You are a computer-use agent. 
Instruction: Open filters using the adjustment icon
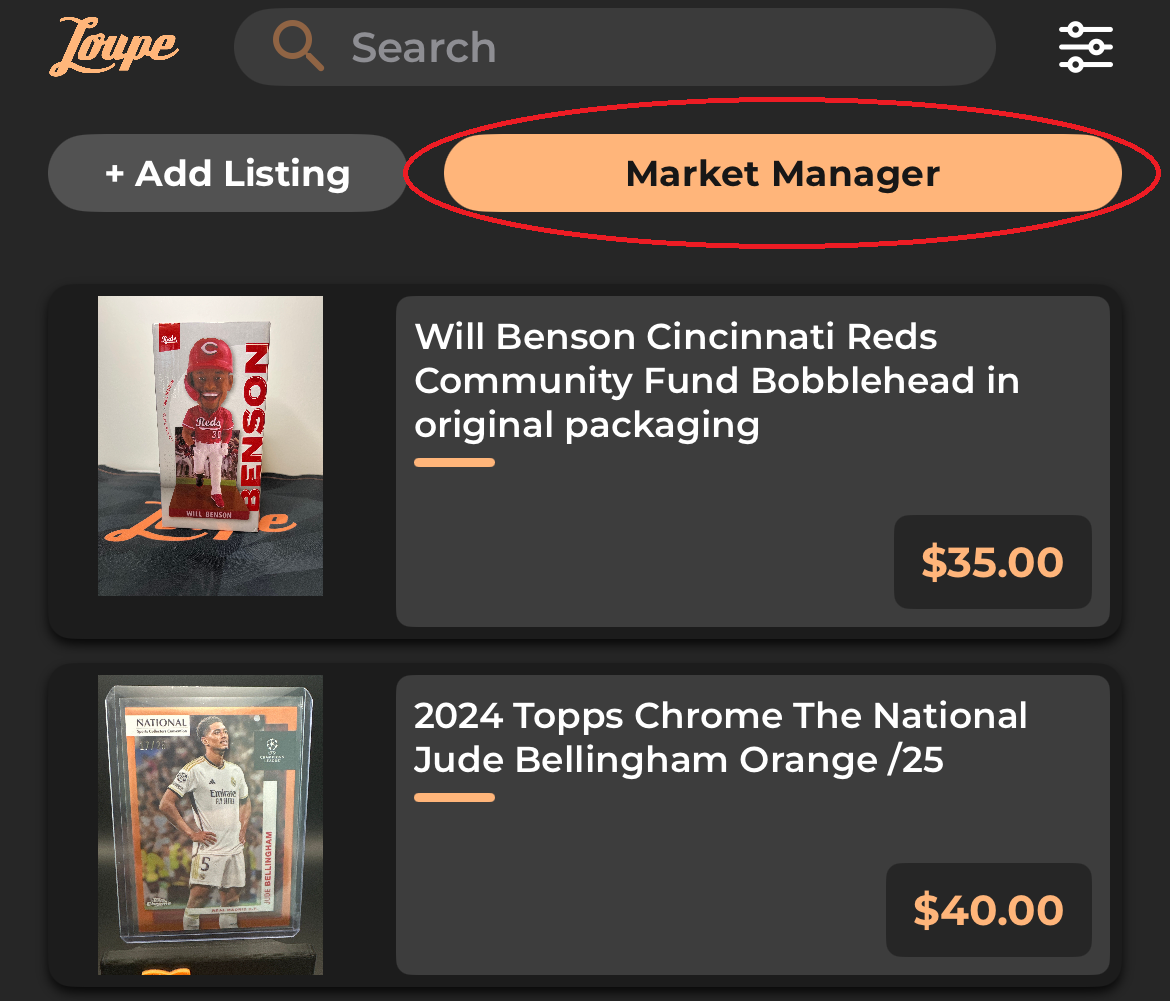point(1085,46)
